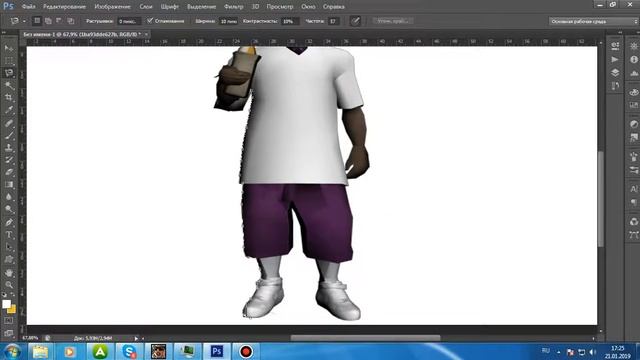Open the Swatches panel icon
This screenshot has height=360, width=640.
[633, 106]
